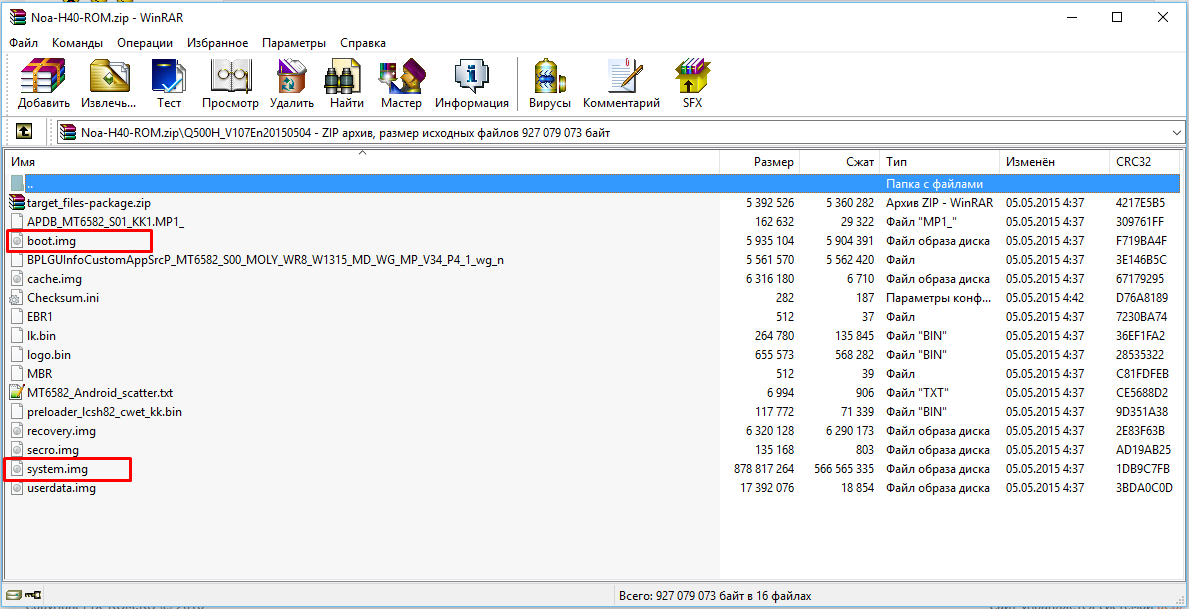Click type 'Архив ZIP - WinRAR' cell
This screenshot has height=609, width=1189.
click(x=938, y=203)
